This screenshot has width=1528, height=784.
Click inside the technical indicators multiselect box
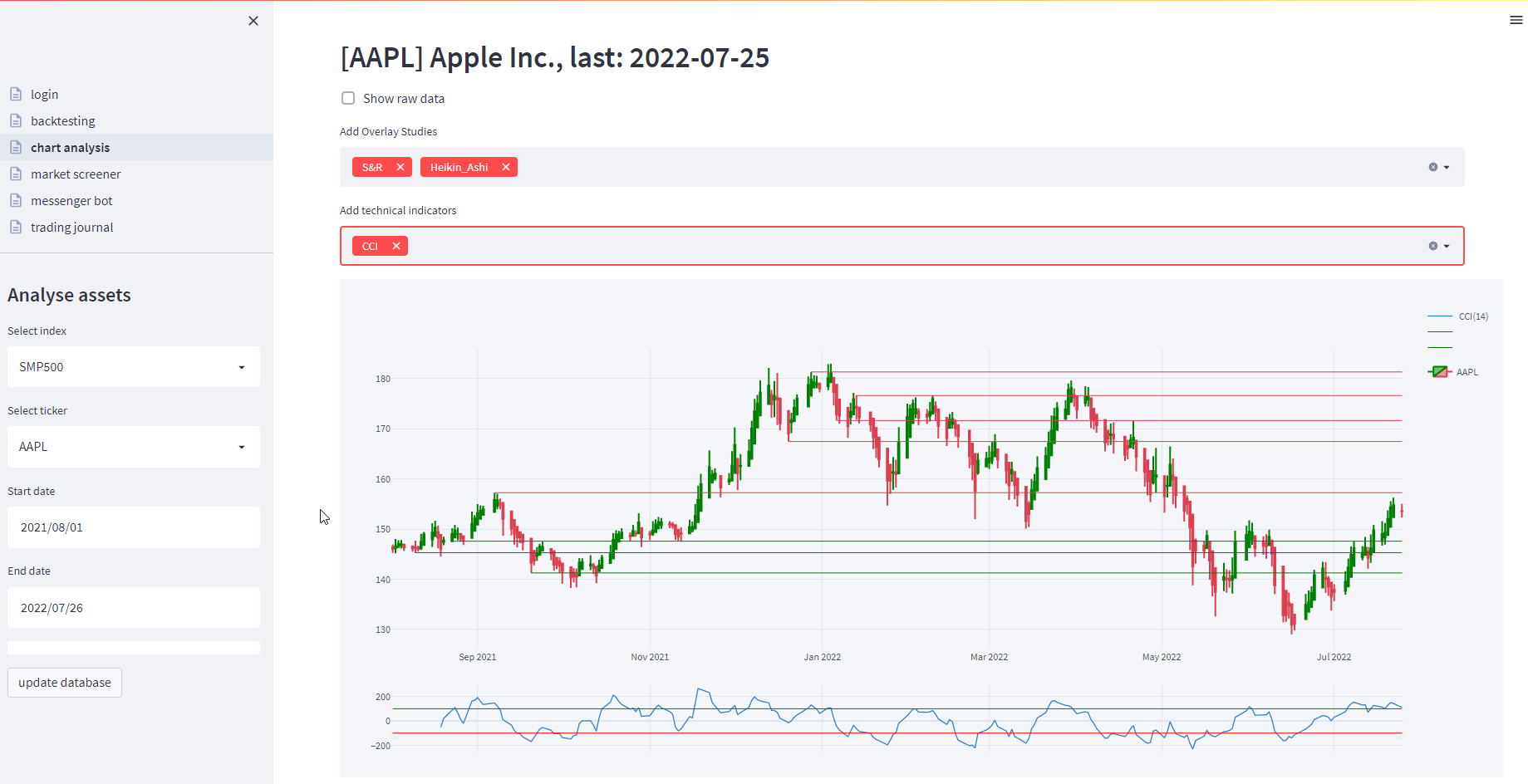[x=902, y=246]
